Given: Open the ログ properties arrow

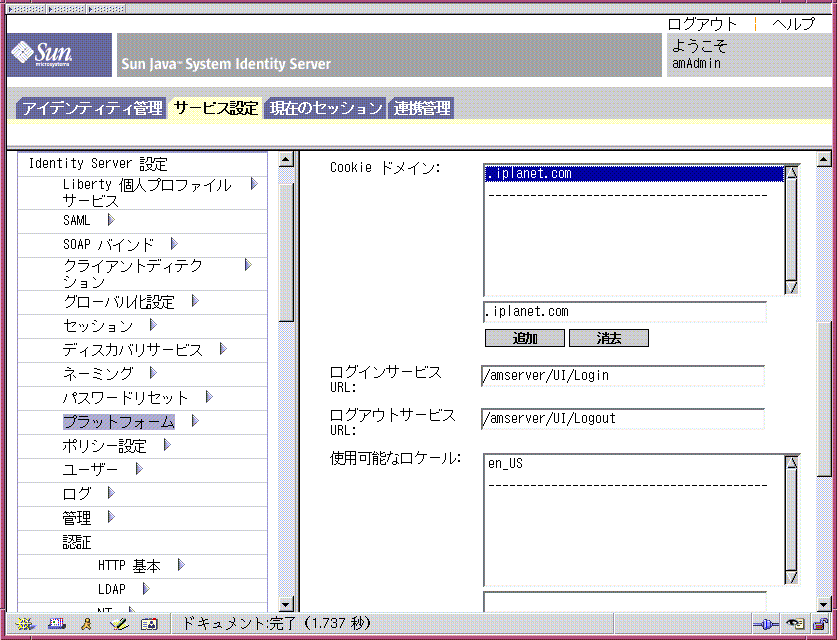Looking at the screenshot, I should point(111,493).
